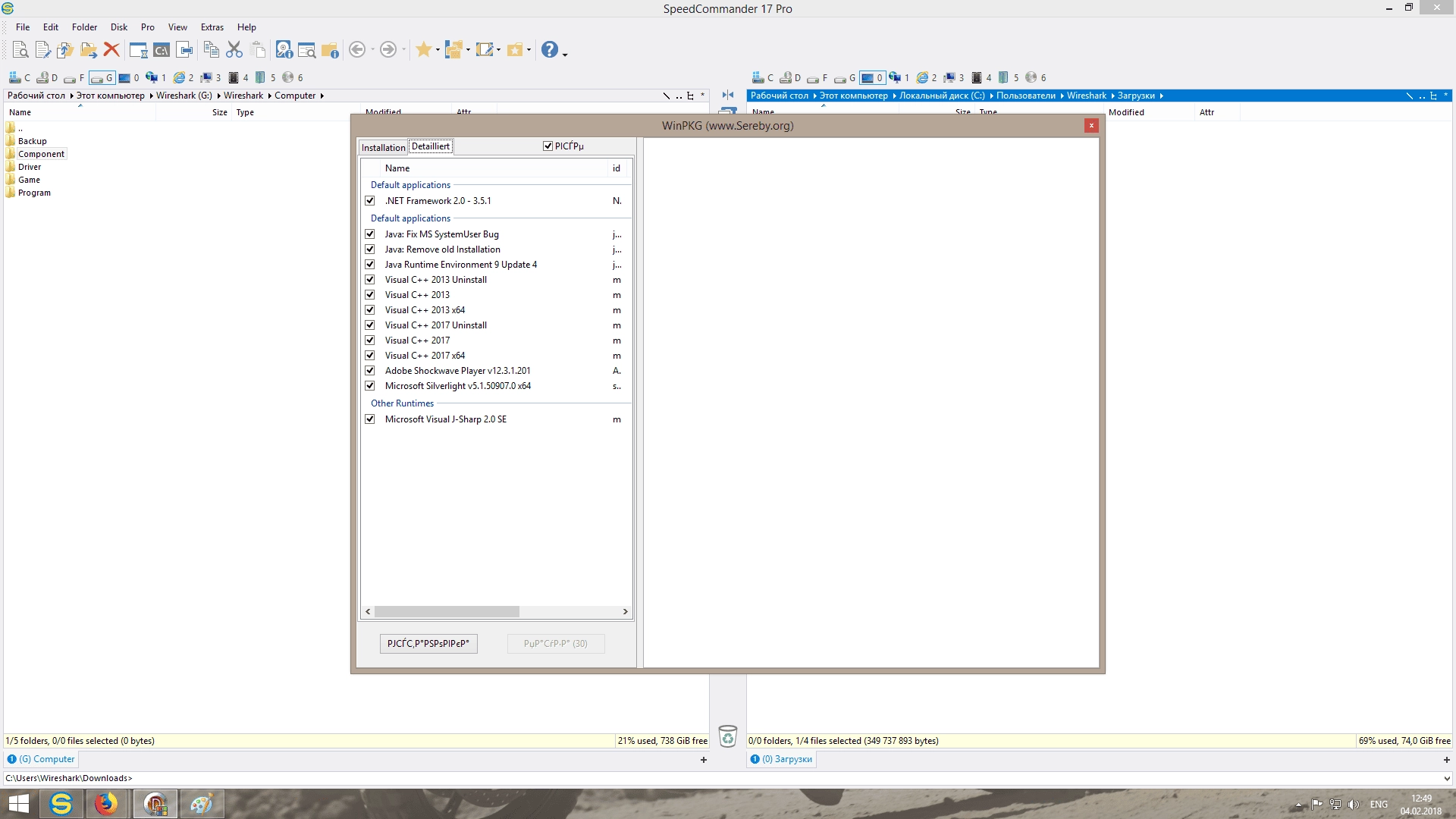Toggle the checkbox right of the Detailliert tab
Viewport: 1456px width, 819px height.
point(548,146)
